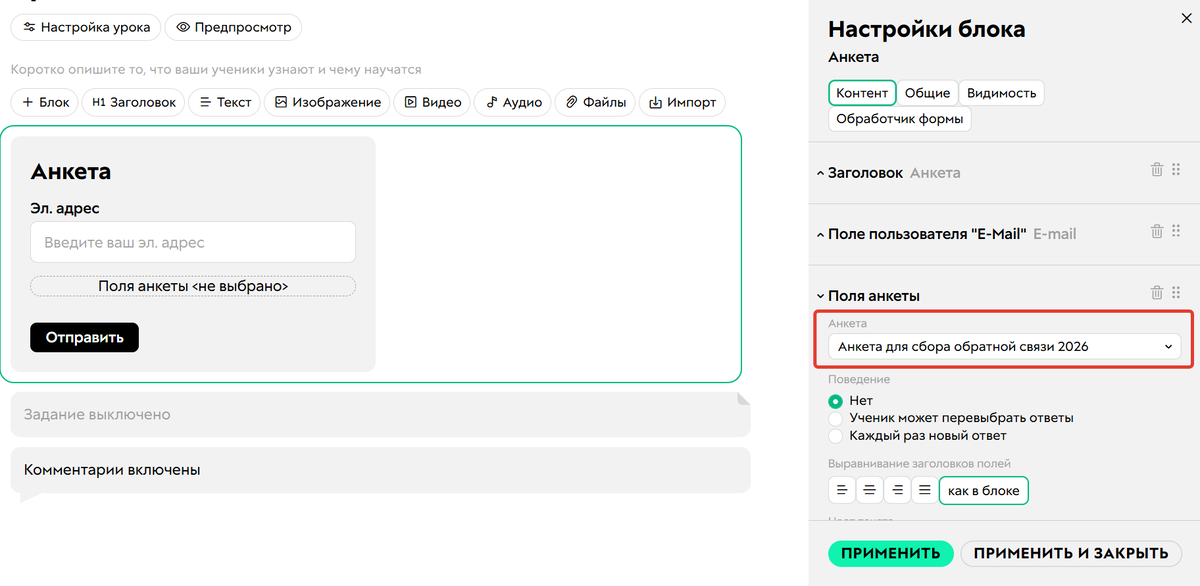Align field headings to the left
Viewport: 1200px width, 586px height.
click(x=842, y=490)
